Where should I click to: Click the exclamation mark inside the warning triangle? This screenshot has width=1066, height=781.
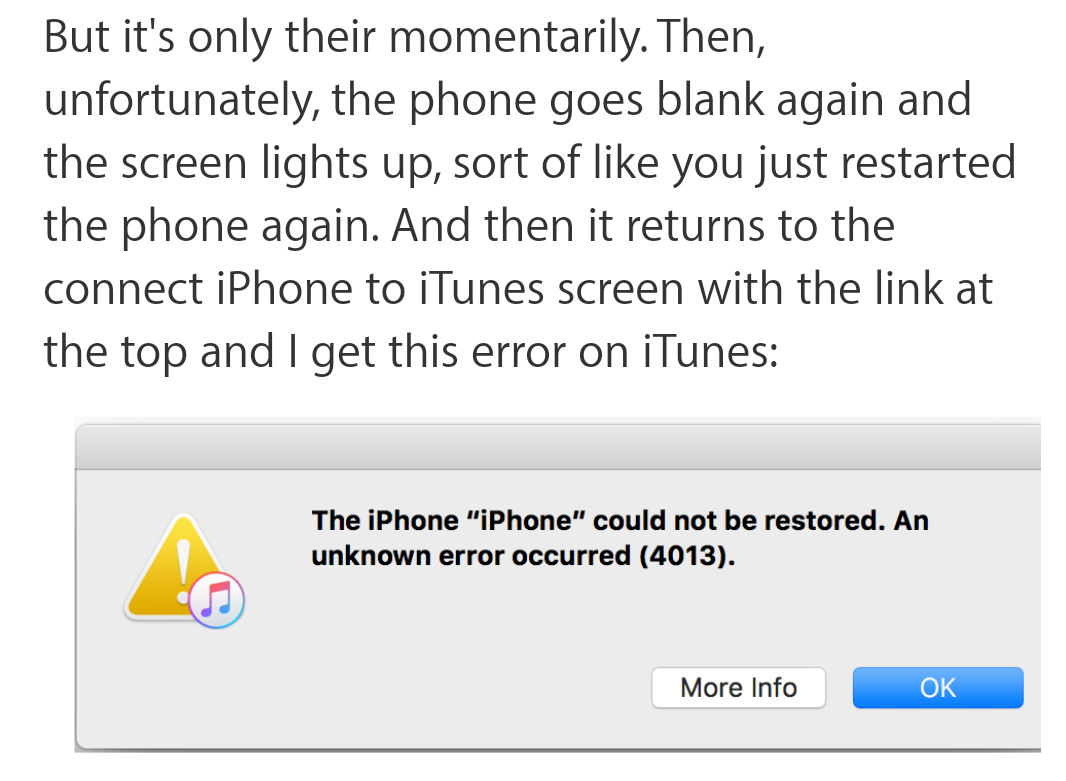tap(183, 570)
